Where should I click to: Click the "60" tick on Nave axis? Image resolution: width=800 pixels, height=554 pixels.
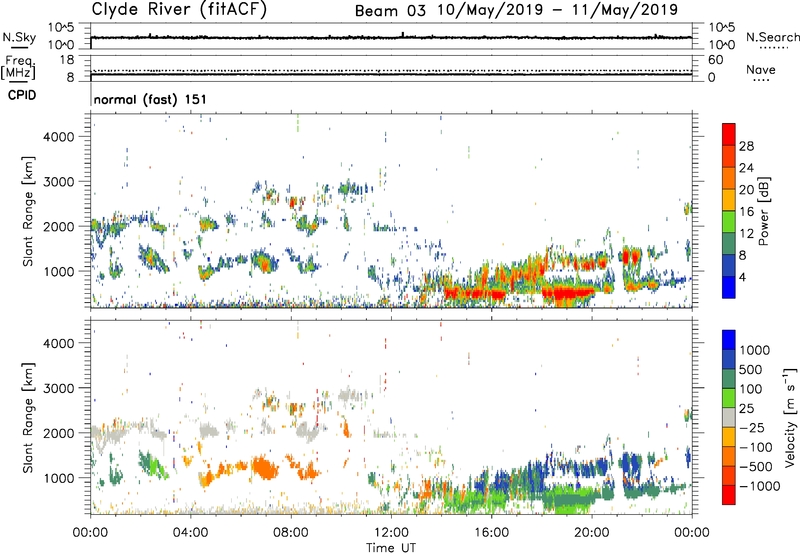coord(715,60)
